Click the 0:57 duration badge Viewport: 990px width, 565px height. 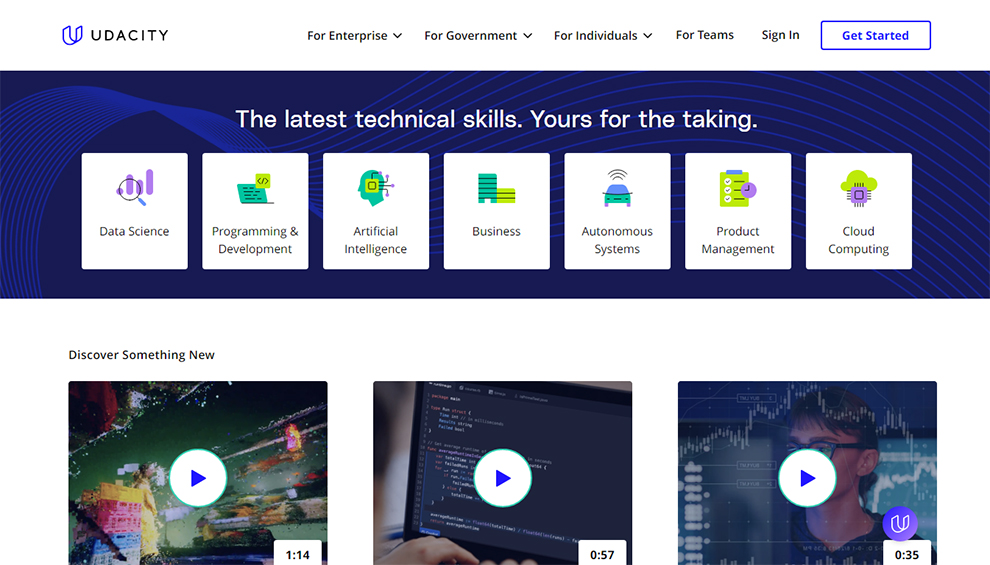[602, 554]
